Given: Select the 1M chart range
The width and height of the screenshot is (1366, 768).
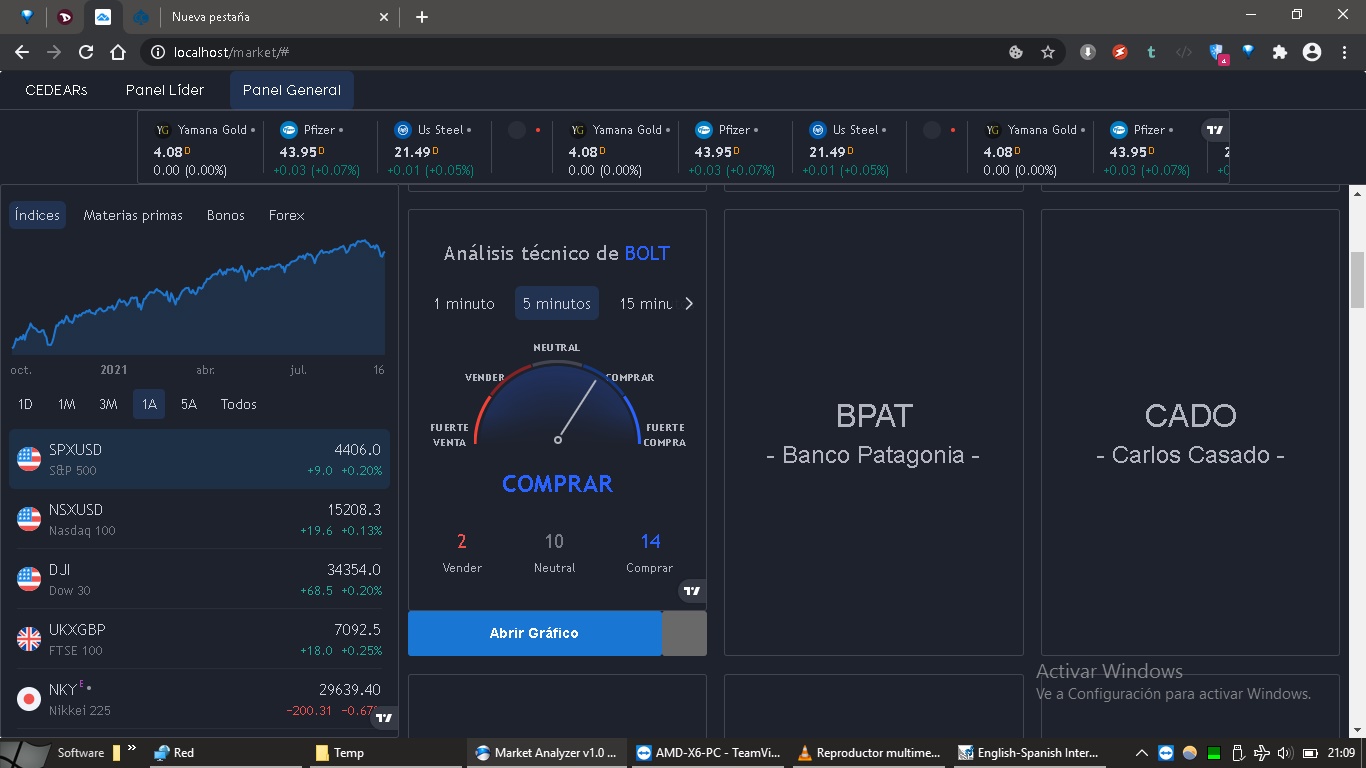Looking at the screenshot, I should pyautogui.click(x=67, y=404).
